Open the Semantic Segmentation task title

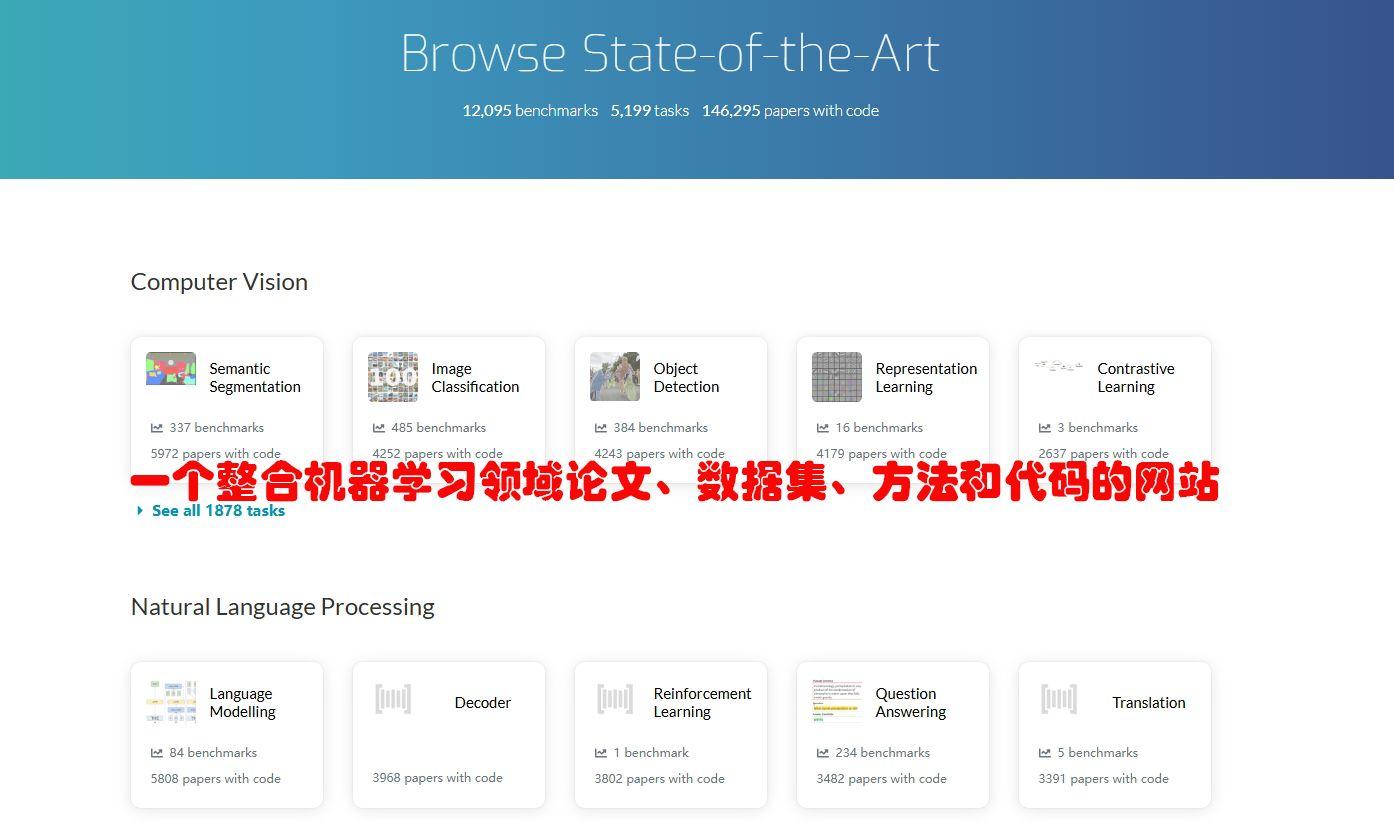coord(255,378)
